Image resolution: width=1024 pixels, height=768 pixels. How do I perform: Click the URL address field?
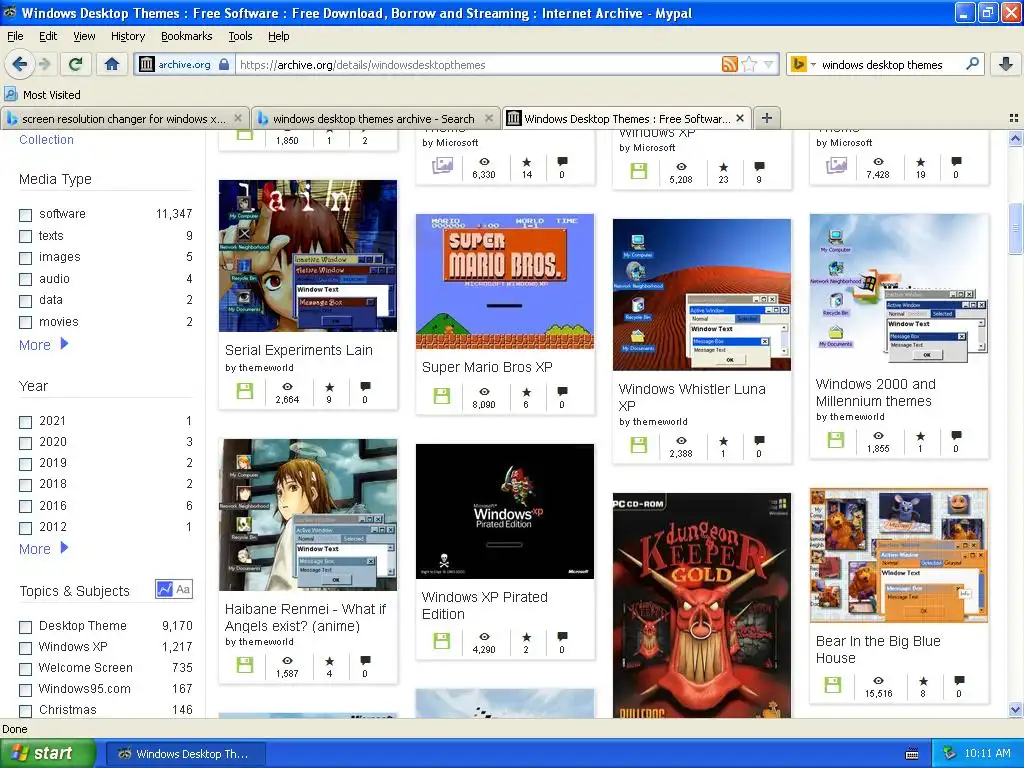coord(477,64)
